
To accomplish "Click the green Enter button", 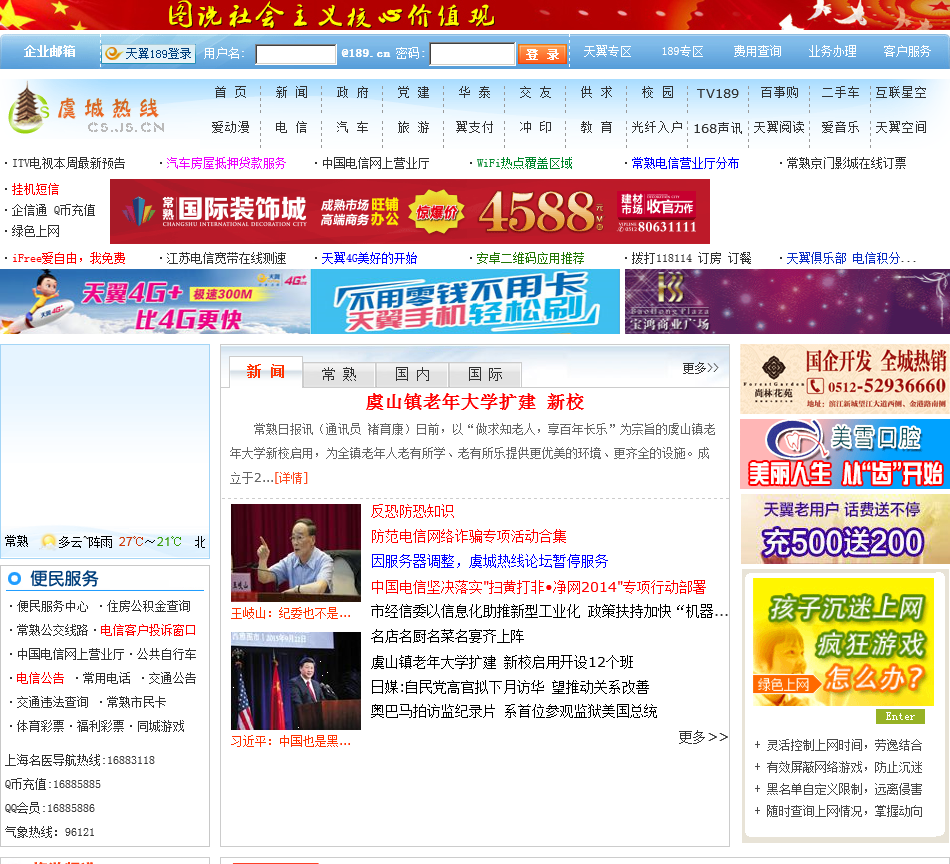I will [900, 716].
